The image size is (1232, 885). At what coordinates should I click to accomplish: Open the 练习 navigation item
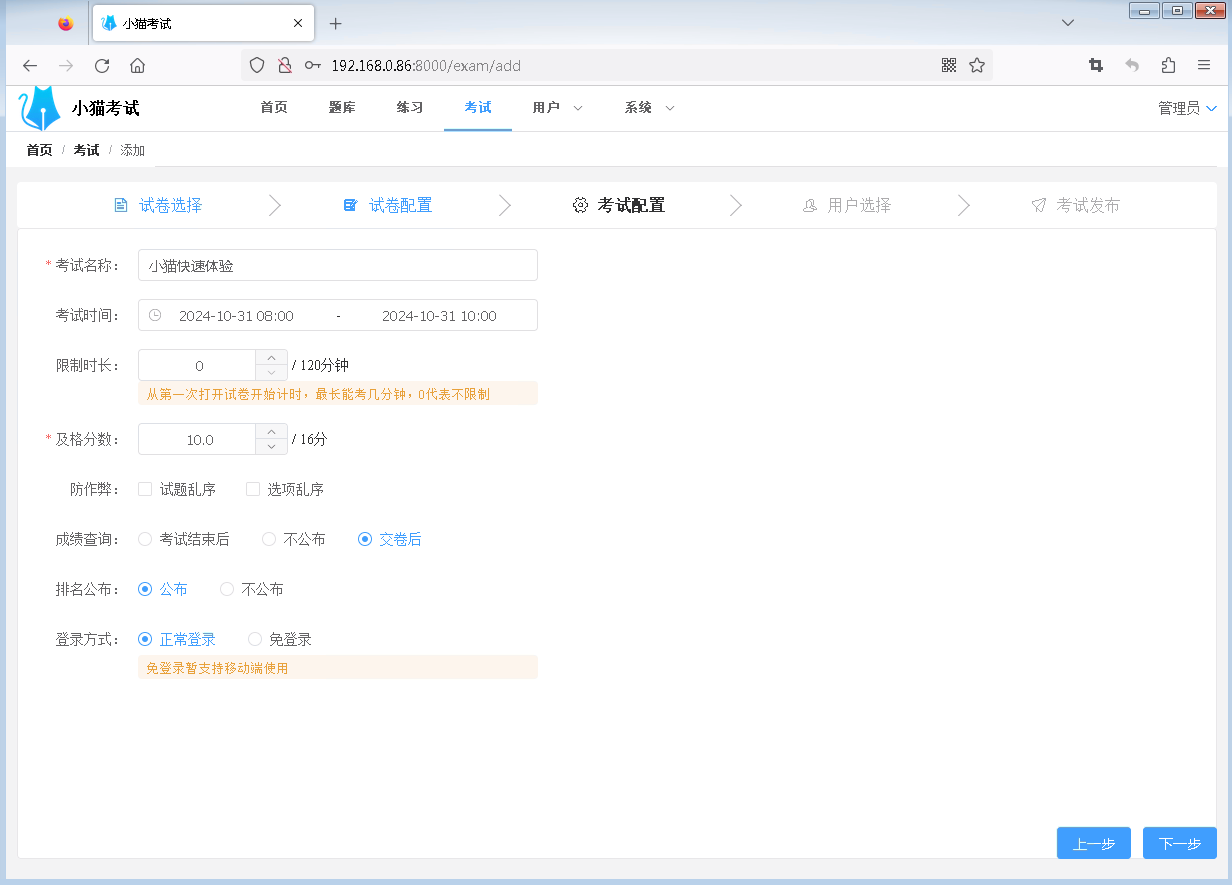409,107
